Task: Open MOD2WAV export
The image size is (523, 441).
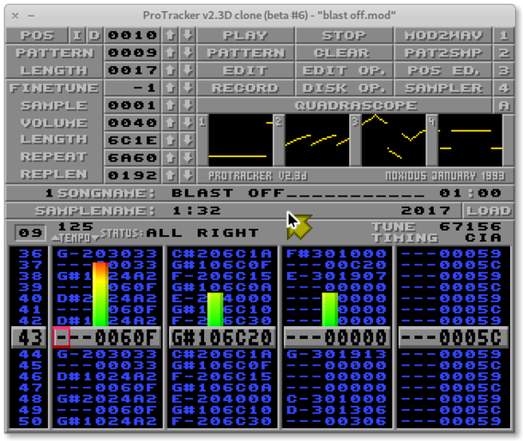Action: [443, 35]
